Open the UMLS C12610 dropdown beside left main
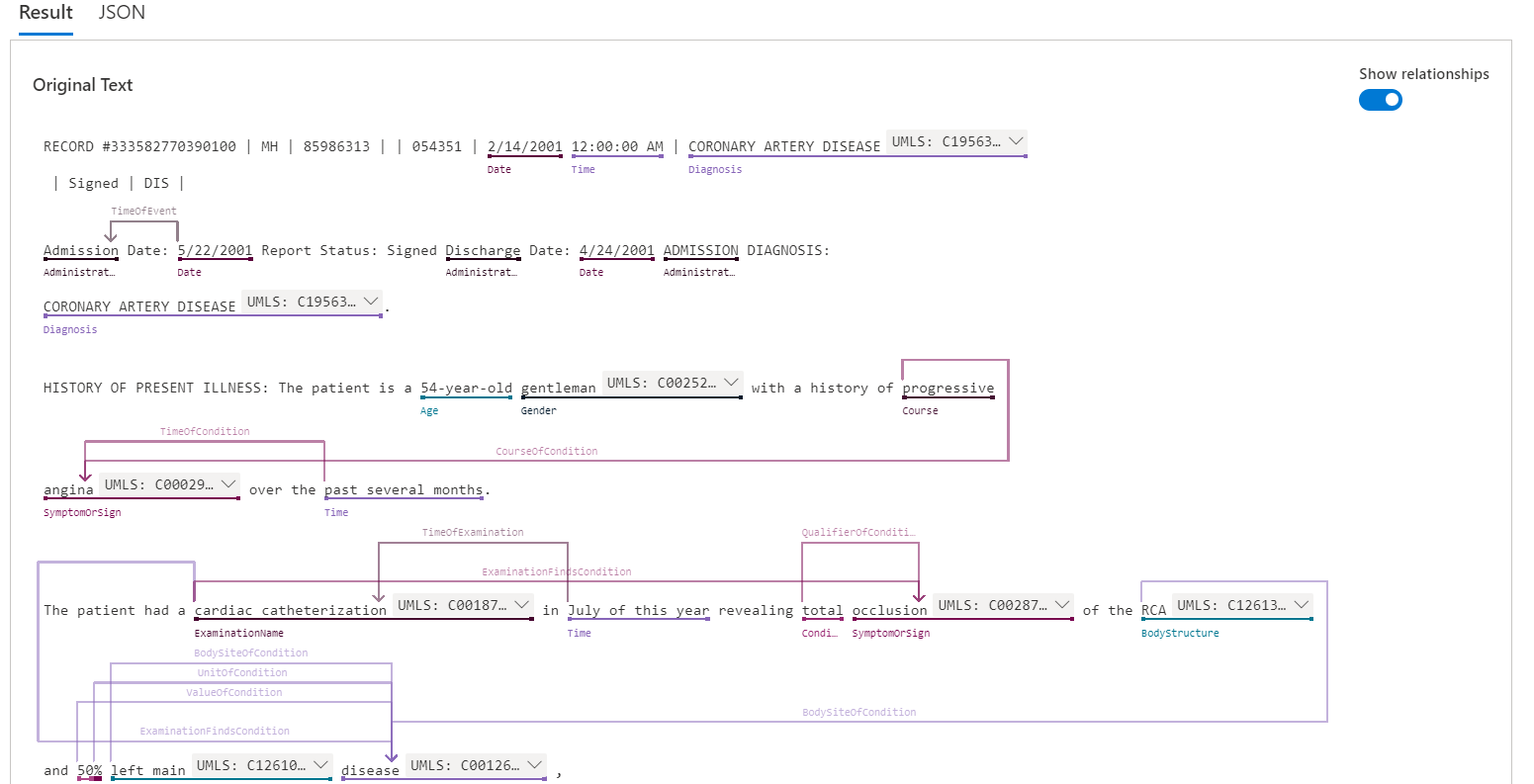The image size is (1534, 784). pyautogui.click(x=261, y=765)
